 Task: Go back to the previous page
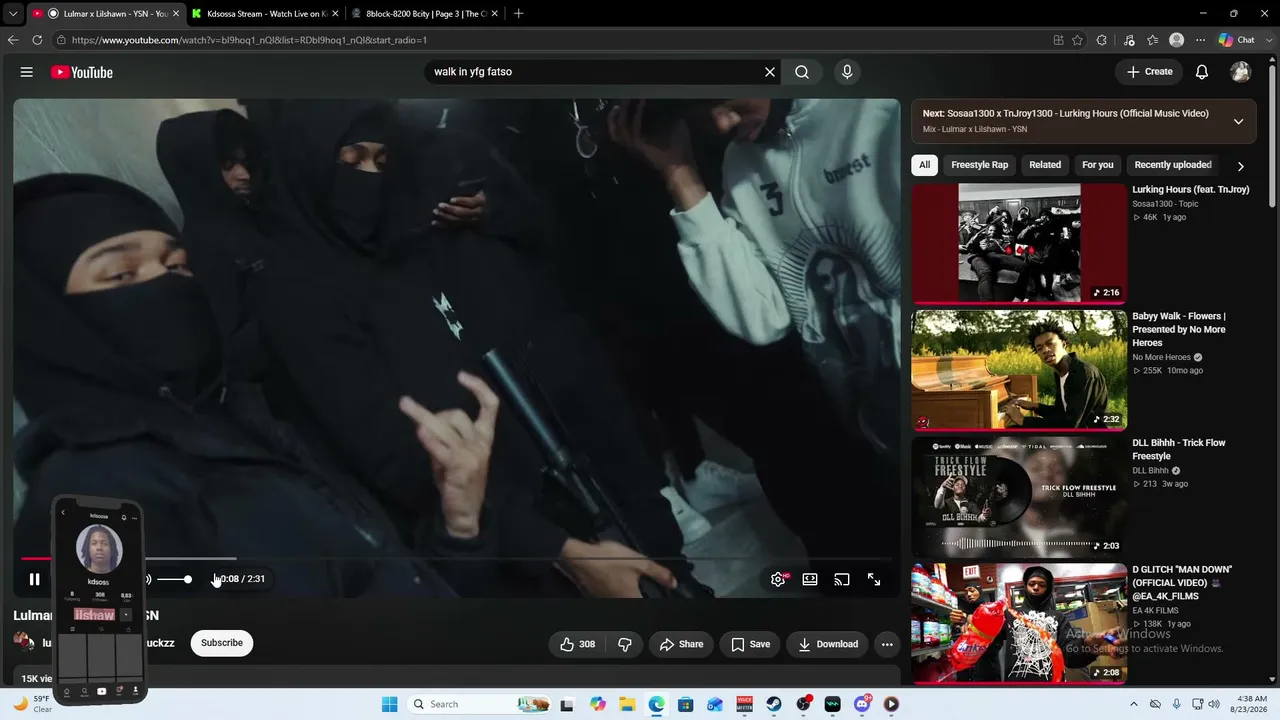(13, 40)
